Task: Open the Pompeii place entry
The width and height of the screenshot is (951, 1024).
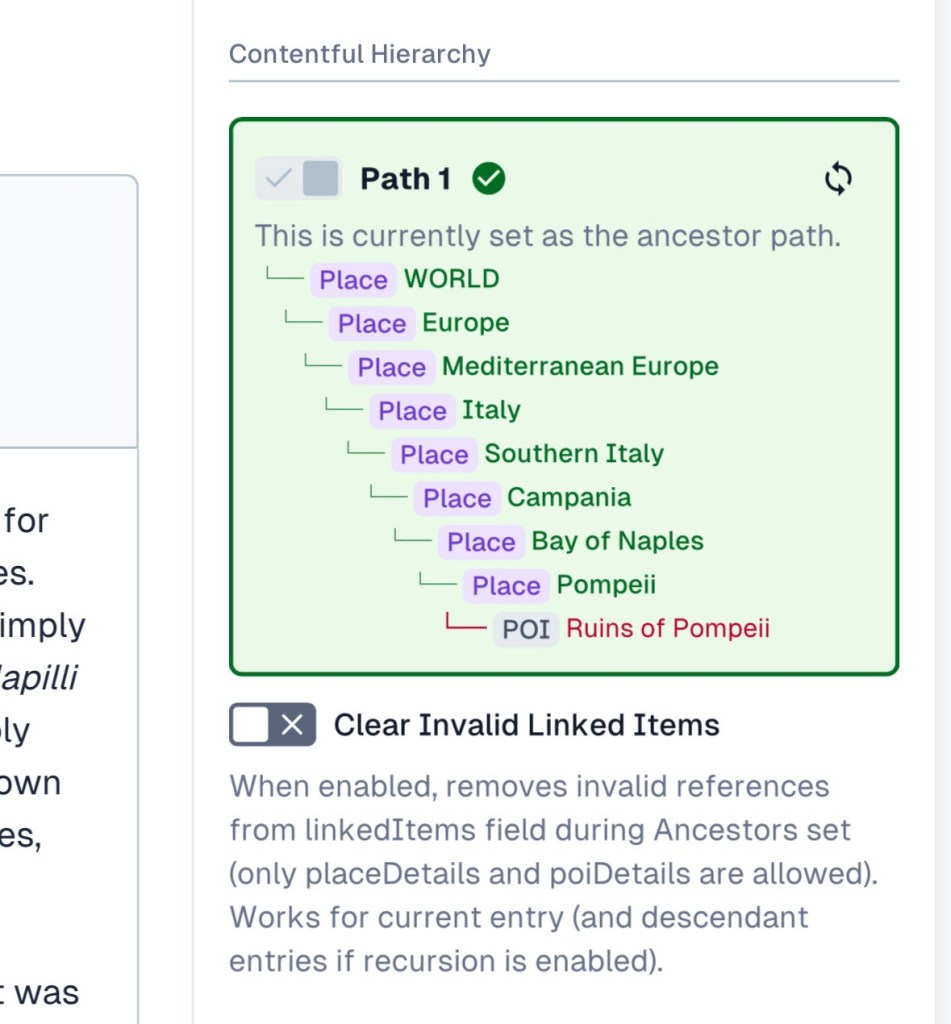Action: pos(606,585)
